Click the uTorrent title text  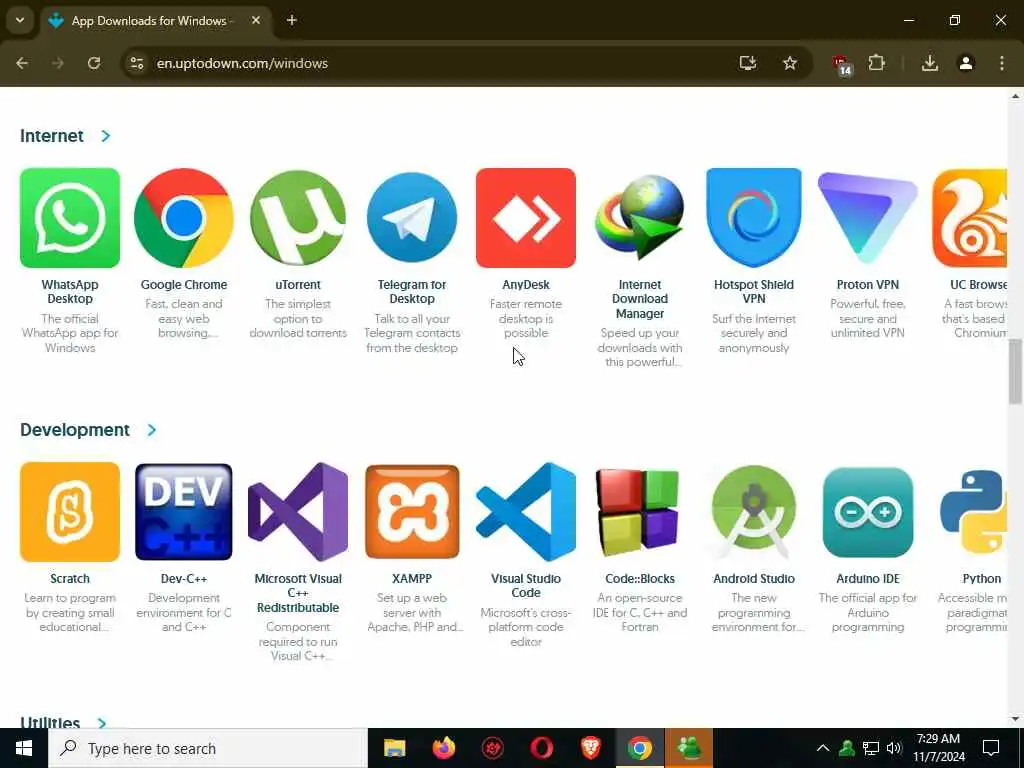(298, 285)
